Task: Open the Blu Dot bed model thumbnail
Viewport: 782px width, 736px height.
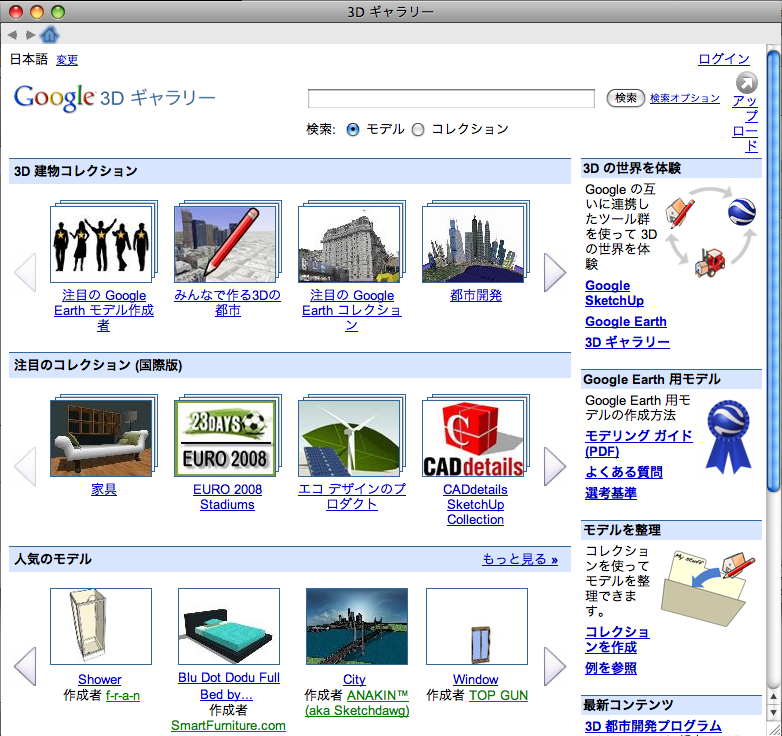Action: pyautogui.click(x=229, y=626)
